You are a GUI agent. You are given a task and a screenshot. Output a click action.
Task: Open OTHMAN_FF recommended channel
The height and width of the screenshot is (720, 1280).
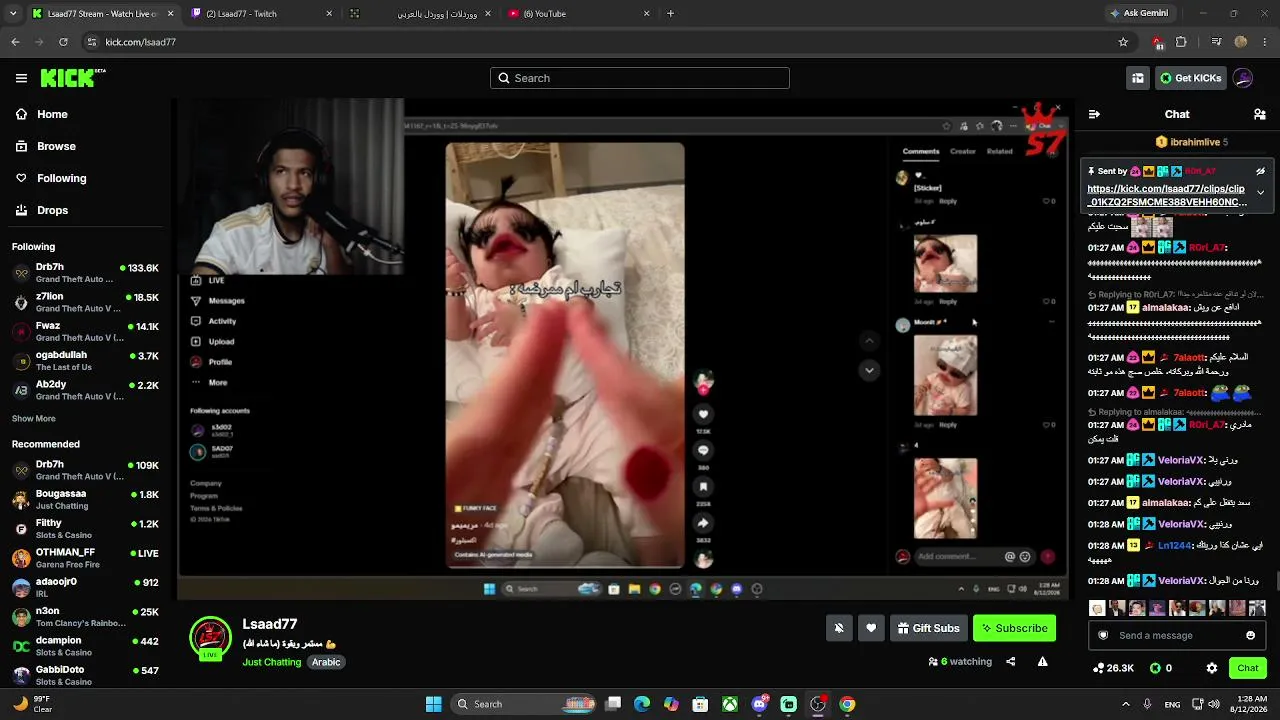(x=86, y=557)
